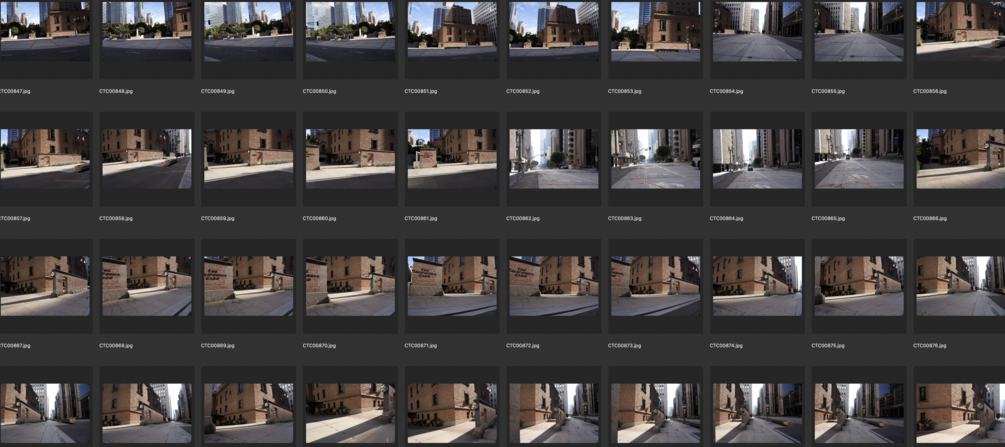1005x447 pixels.
Task: Select the CTC00871.jpg thumbnail image
Action: [452, 286]
